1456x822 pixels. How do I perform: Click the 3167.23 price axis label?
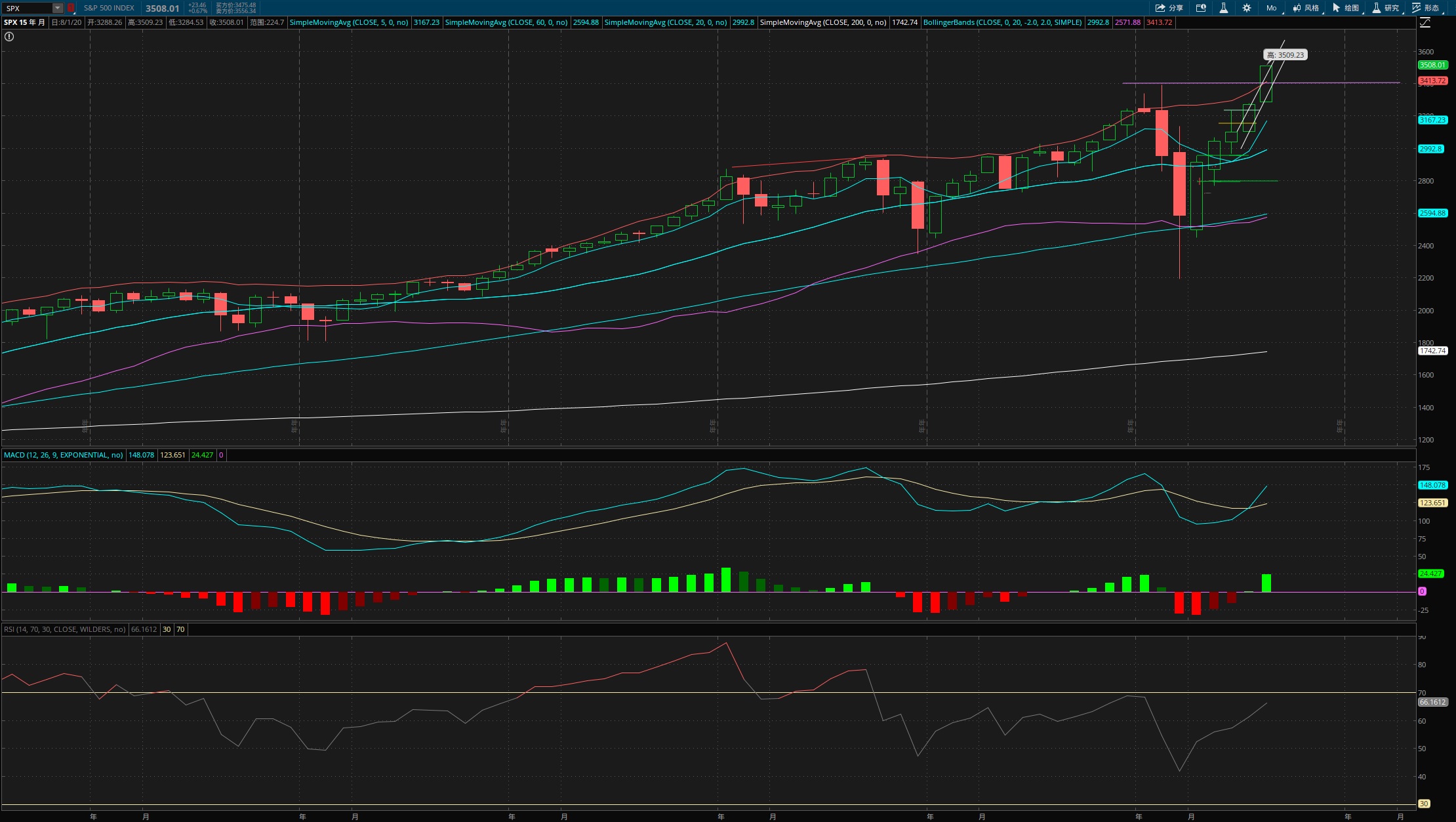pos(1432,120)
